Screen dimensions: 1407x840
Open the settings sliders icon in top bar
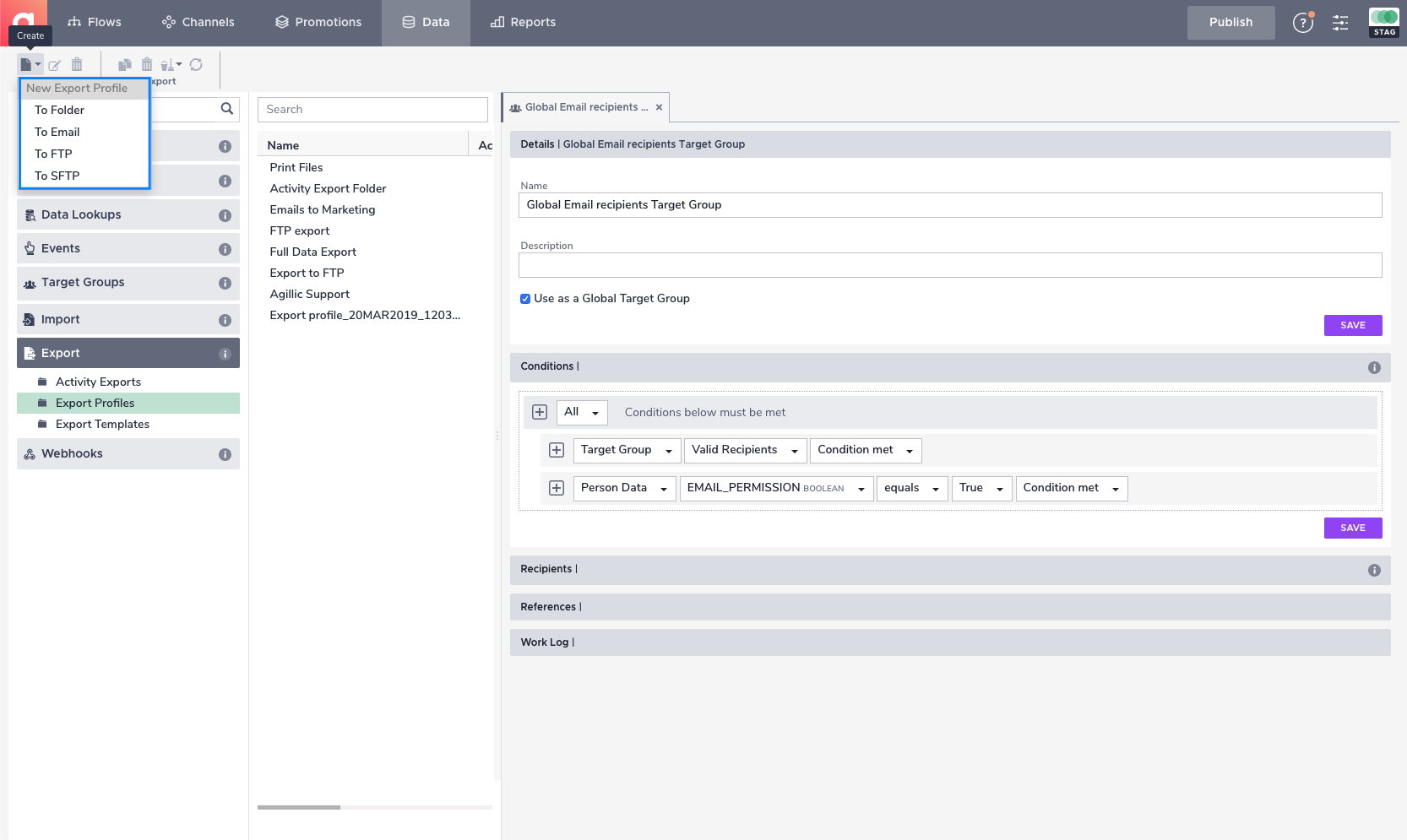[x=1340, y=23]
